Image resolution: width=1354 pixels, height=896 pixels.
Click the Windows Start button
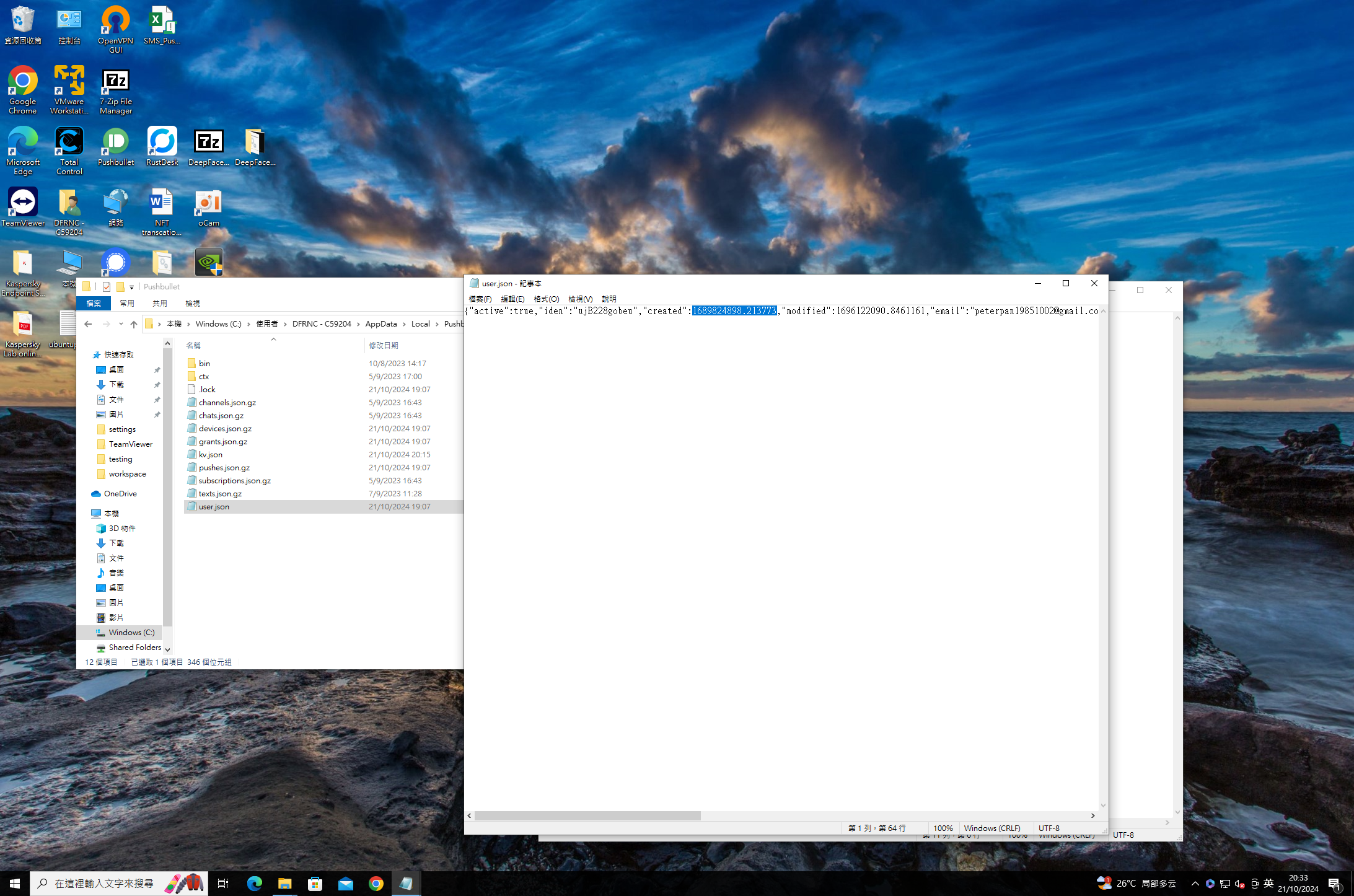[x=15, y=884]
